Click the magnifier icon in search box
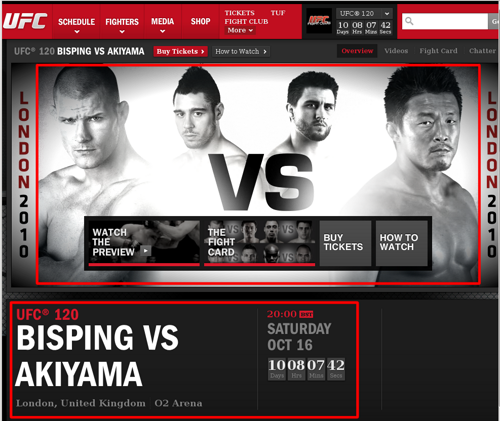This screenshot has height=421, width=500. click(409, 21)
